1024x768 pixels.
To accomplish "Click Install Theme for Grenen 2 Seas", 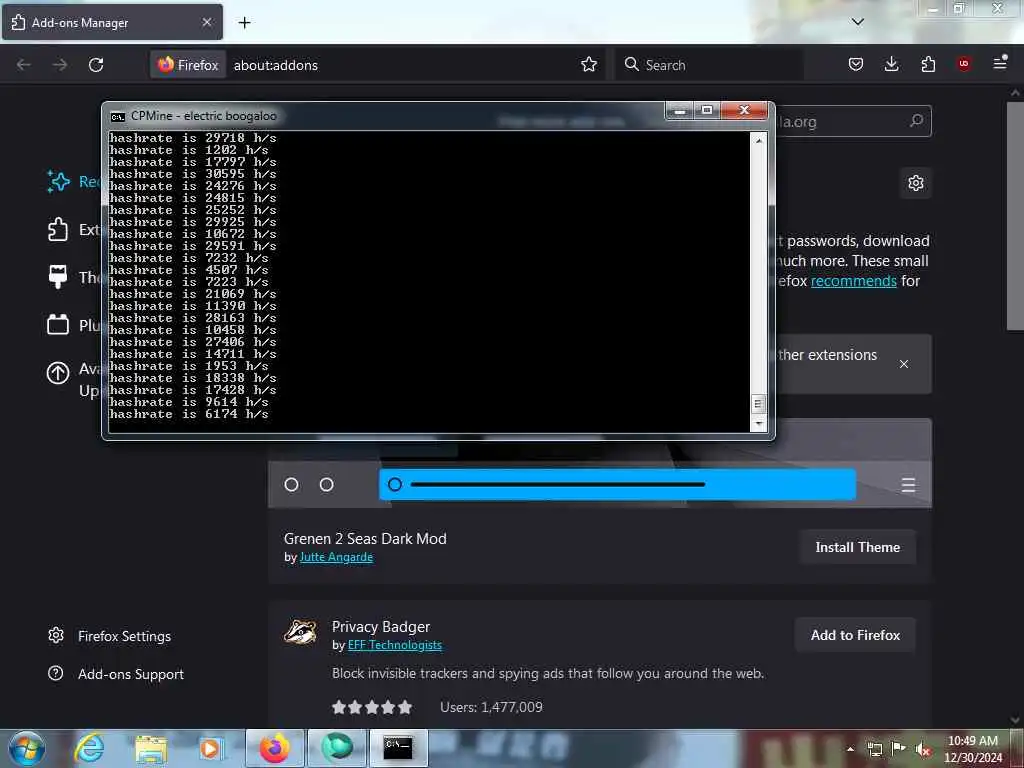I will pos(857,547).
